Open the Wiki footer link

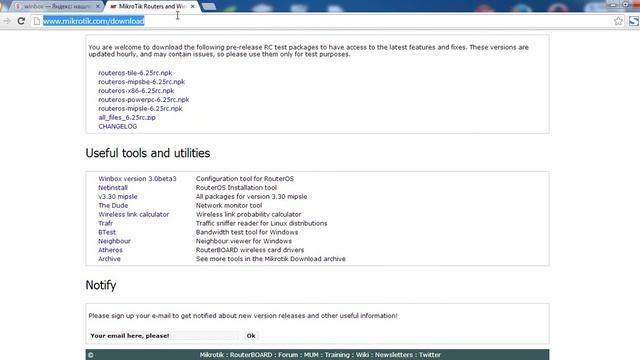tap(362, 355)
